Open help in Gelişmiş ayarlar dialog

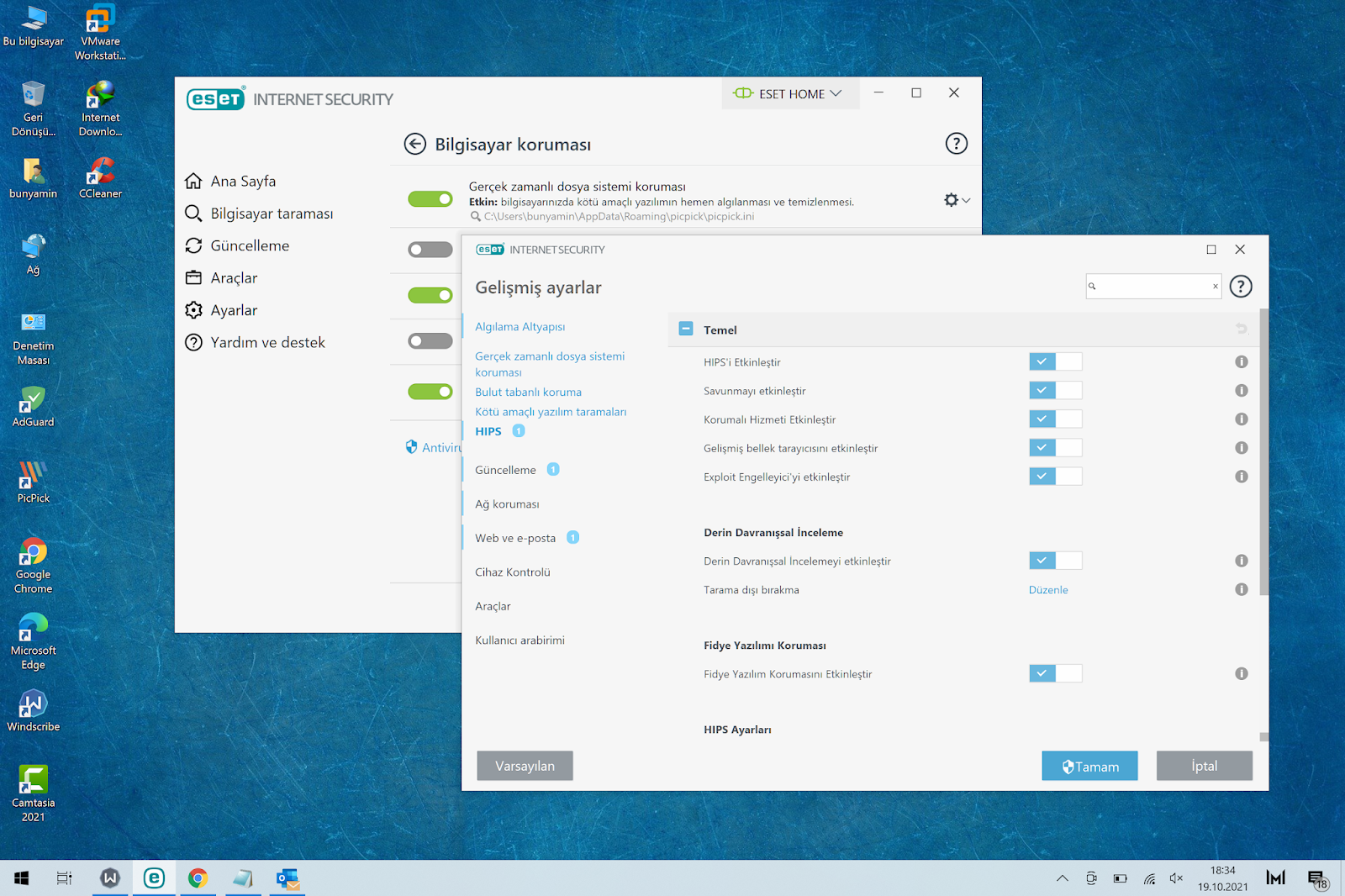tap(1240, 287)
